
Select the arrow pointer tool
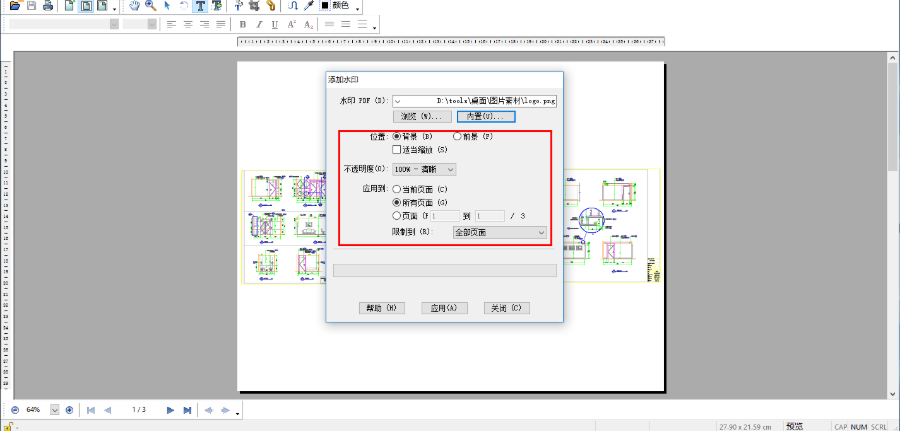click(168, 6)
